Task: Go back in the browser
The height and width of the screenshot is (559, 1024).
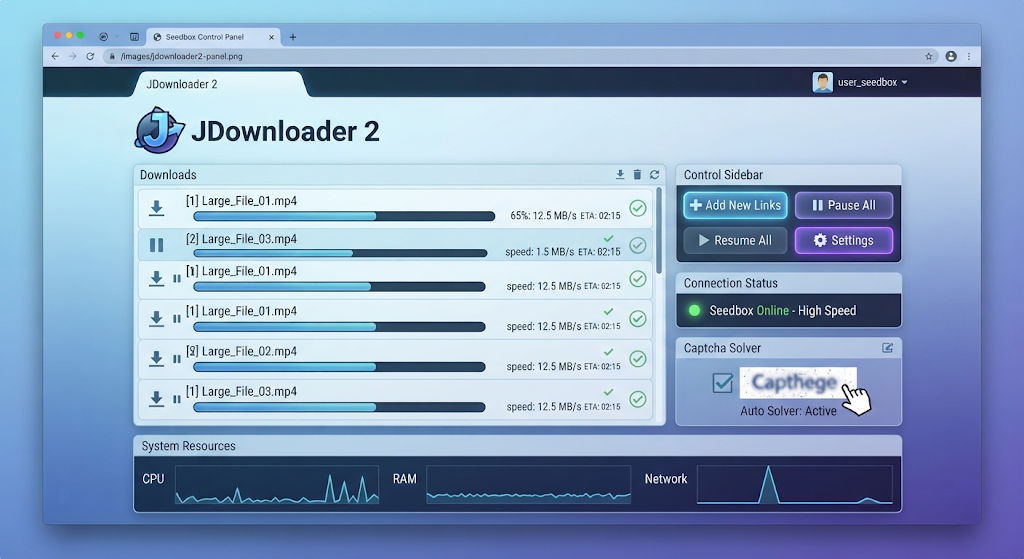Action: [55, 56]
